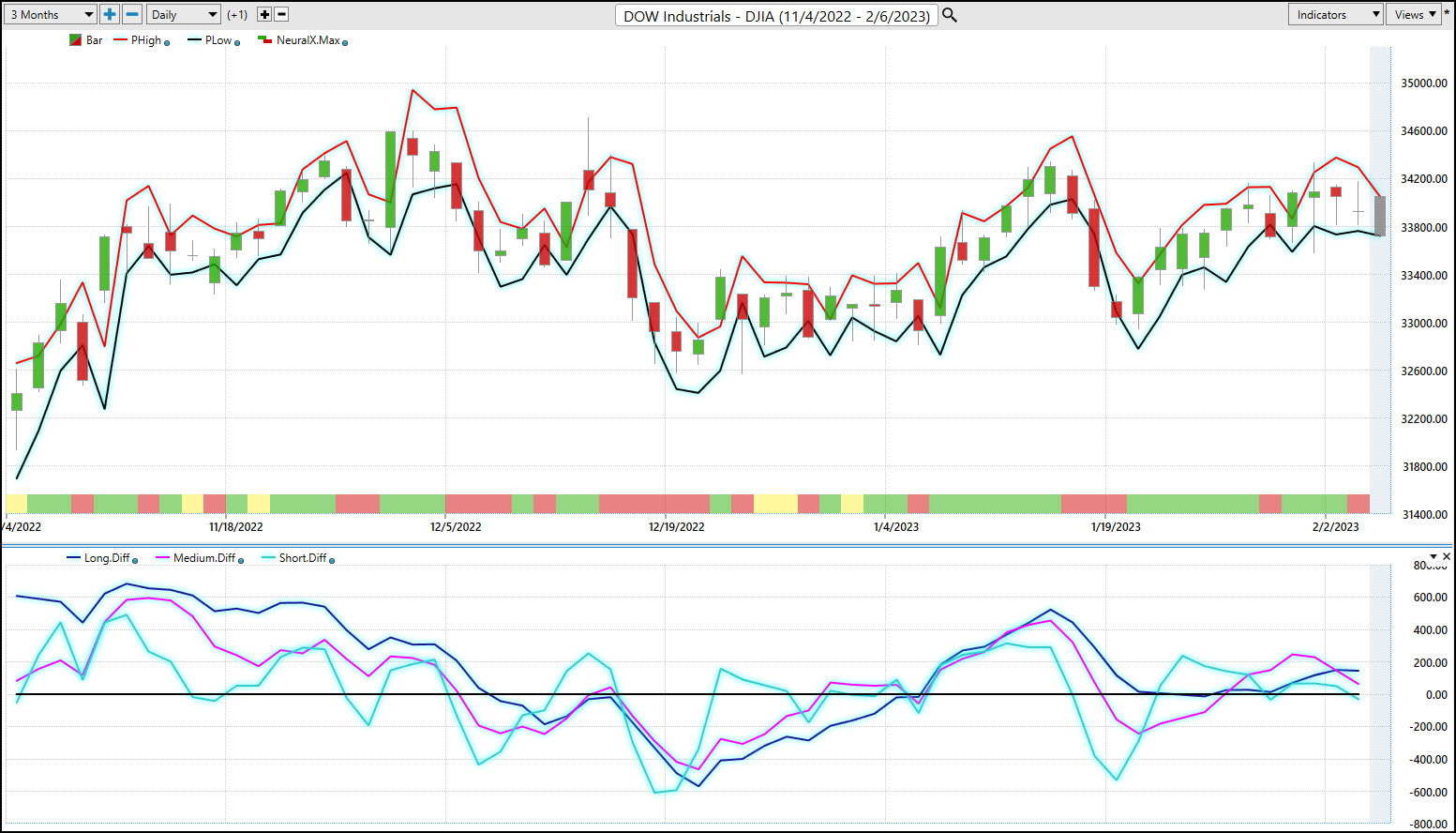This screenshot has width=1456, height=833.
Task: Click the PLow black line legend swatch
Action: click(x=194, y=40)
